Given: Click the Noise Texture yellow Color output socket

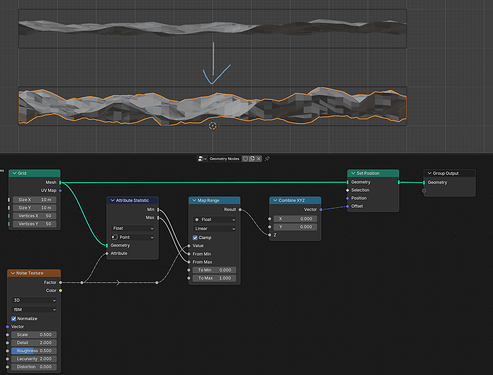Looking at the screenshot, I should (x=60, y=290).
